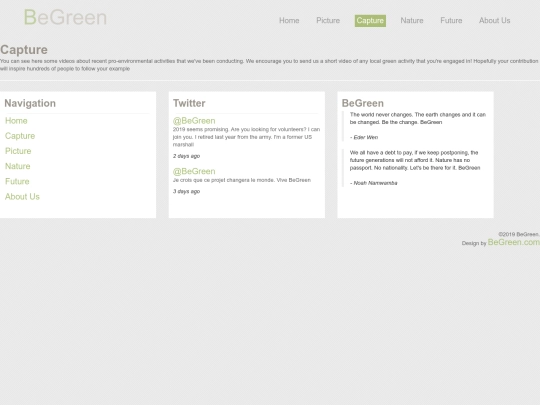The width and height of the screenshot is (540, 405).
Task: Click the '2 days ago' timestamp
Action: coord(186,156)
